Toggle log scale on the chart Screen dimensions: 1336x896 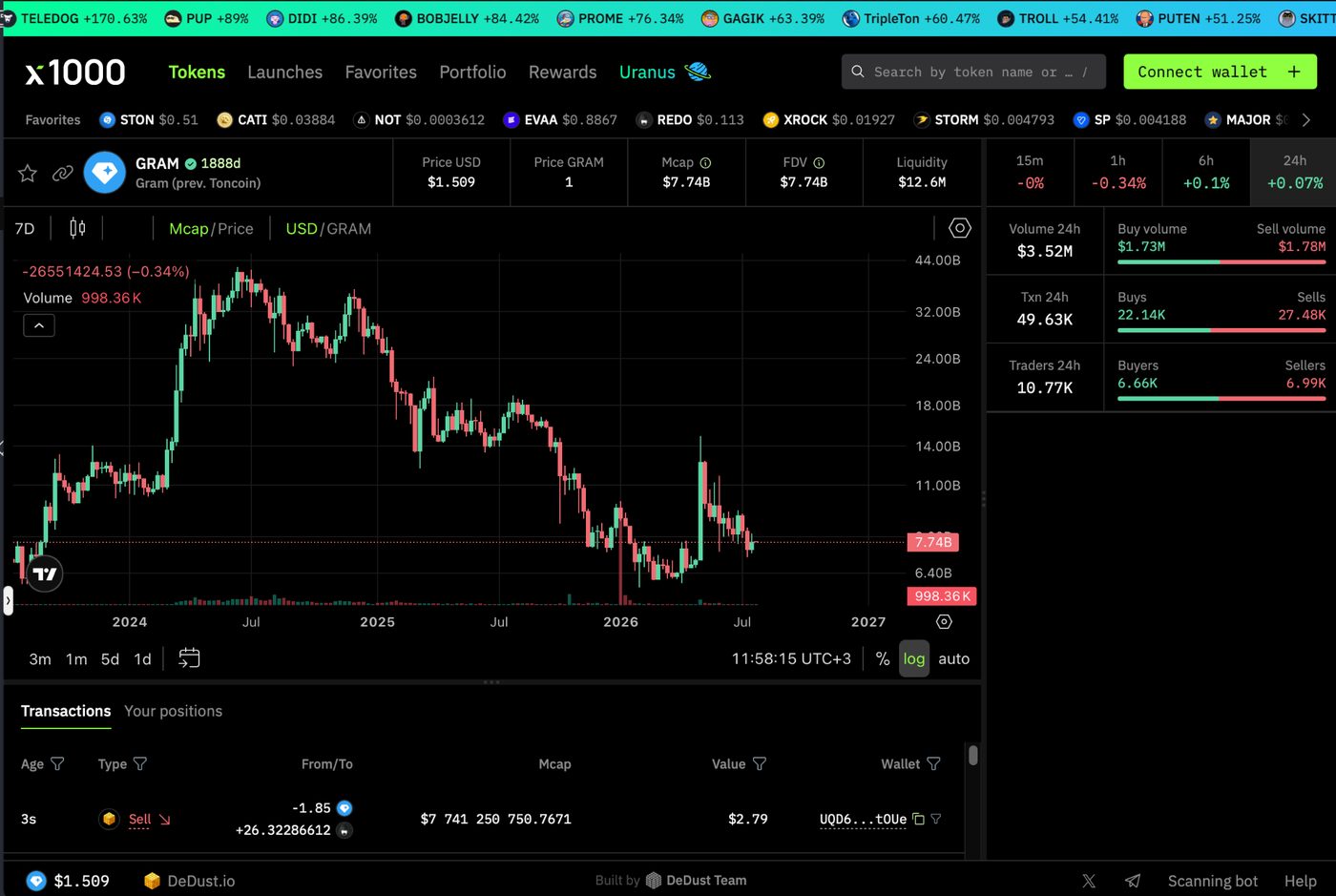pos(914,658)
